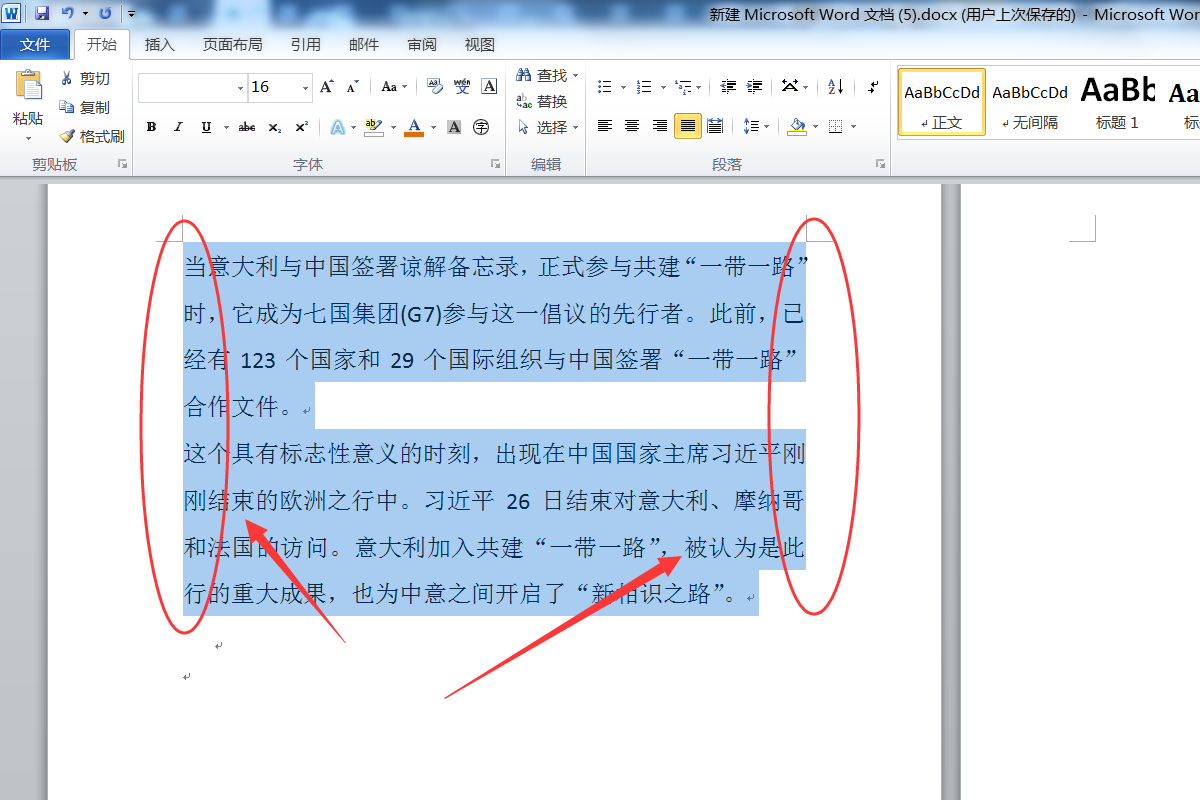Apply the text effects glowing A

point(337,127)
